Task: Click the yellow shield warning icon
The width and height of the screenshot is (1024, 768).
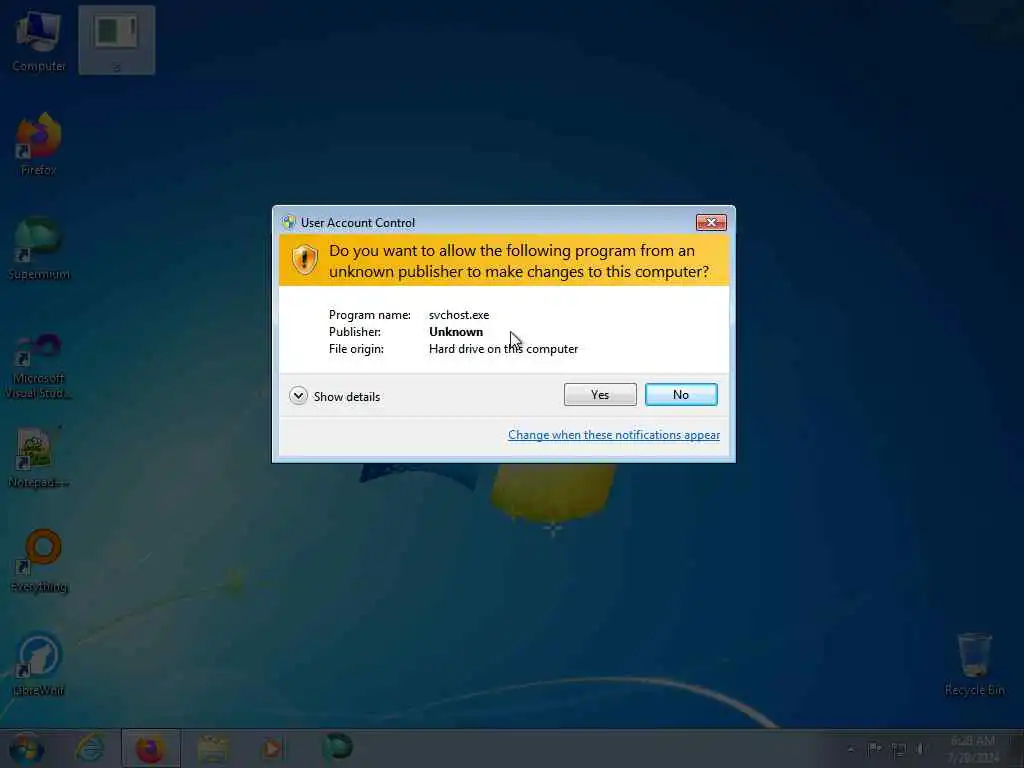Action: (x=304, y=260)
